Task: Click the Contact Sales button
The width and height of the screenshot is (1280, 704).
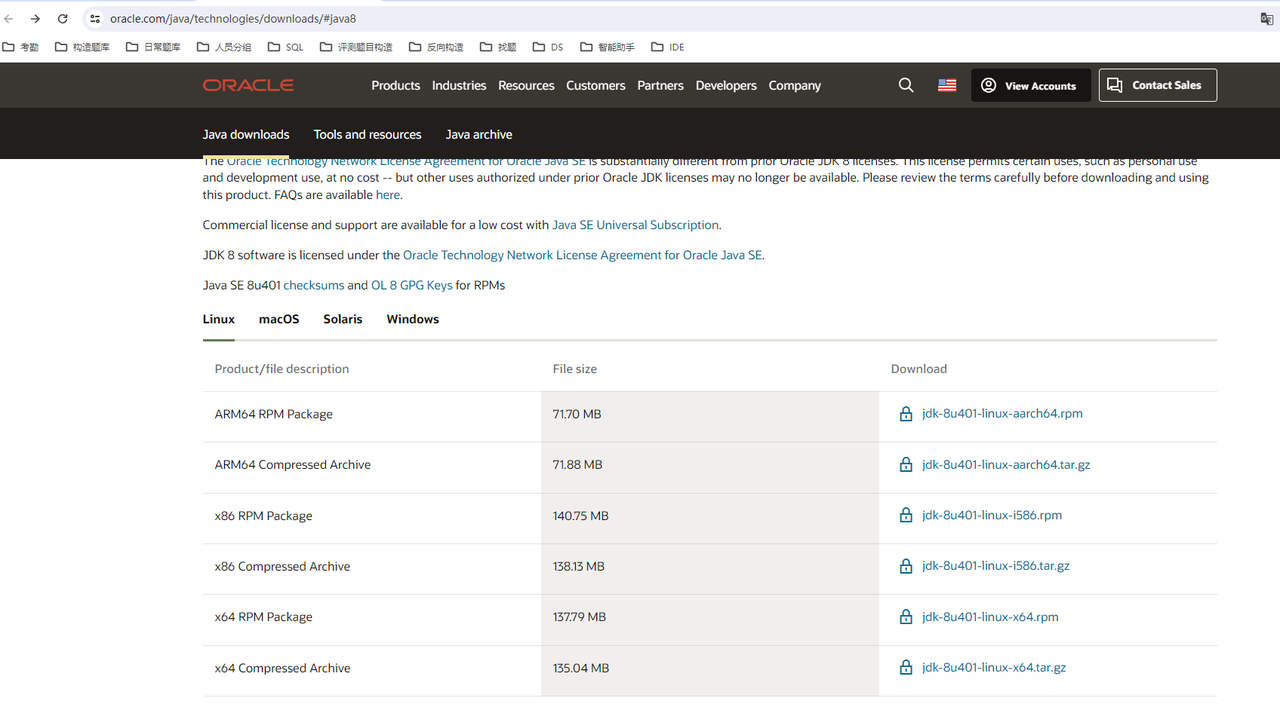Action: pyautogui.click(x=1158, y=86)
